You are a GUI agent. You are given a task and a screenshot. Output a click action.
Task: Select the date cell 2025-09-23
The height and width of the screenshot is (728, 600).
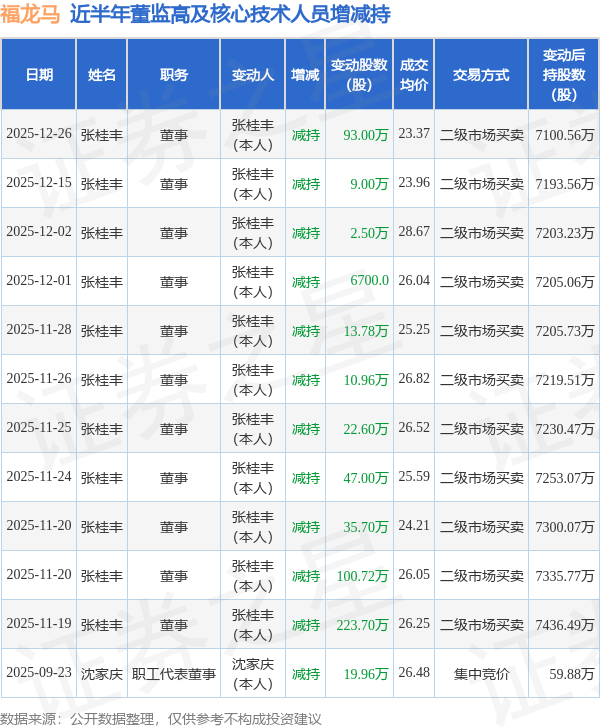point(39,673)
